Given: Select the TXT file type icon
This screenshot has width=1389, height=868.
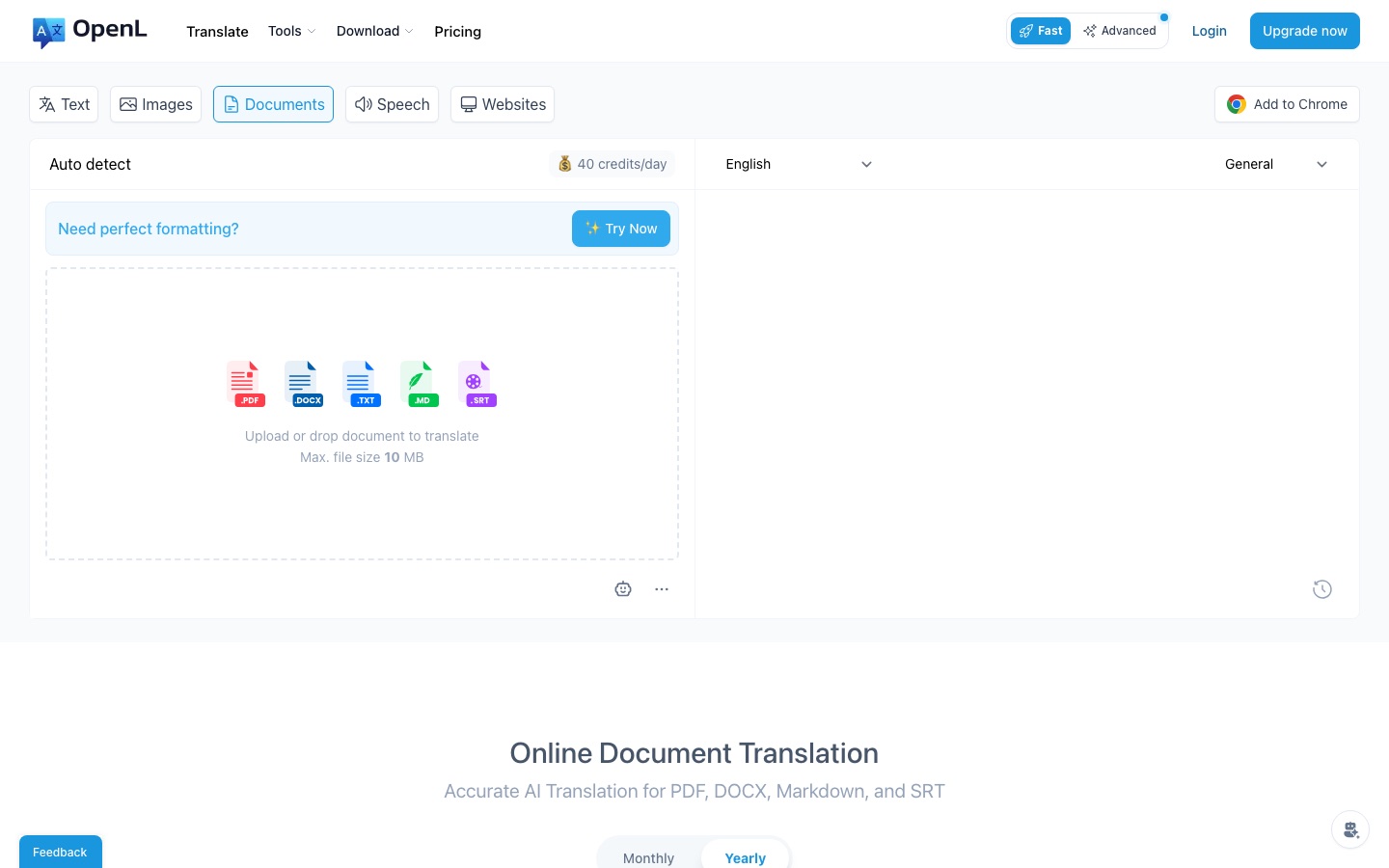Looking at the screenshot, I should (x=361, y=384).
